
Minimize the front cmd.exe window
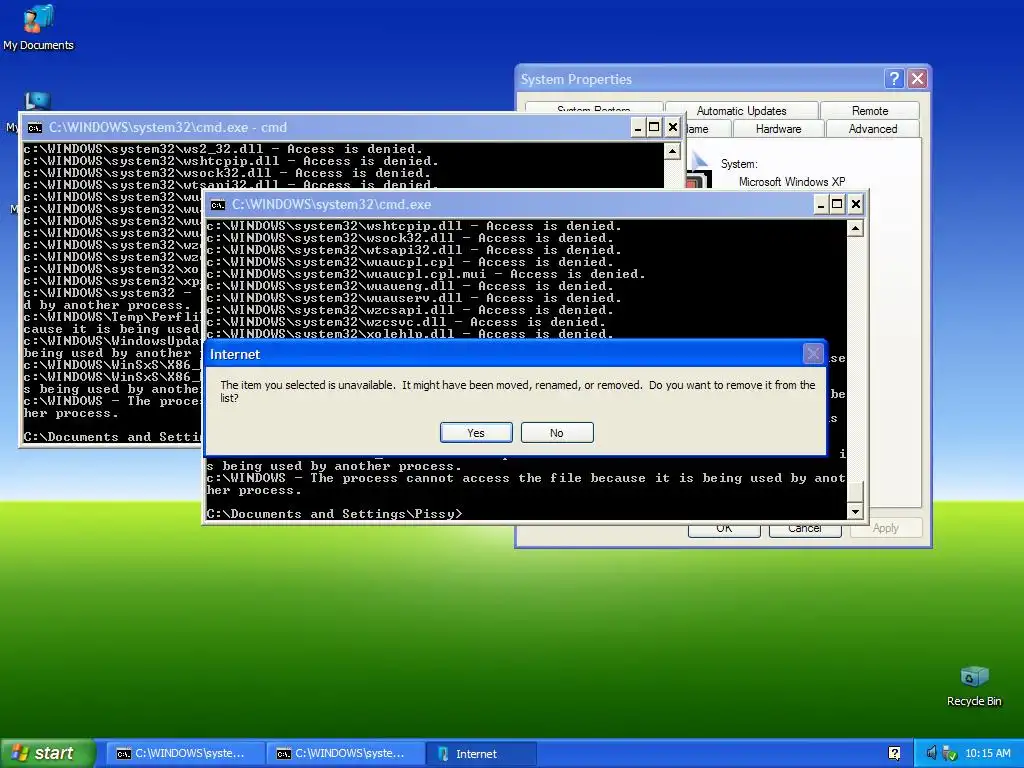(821, 204)
